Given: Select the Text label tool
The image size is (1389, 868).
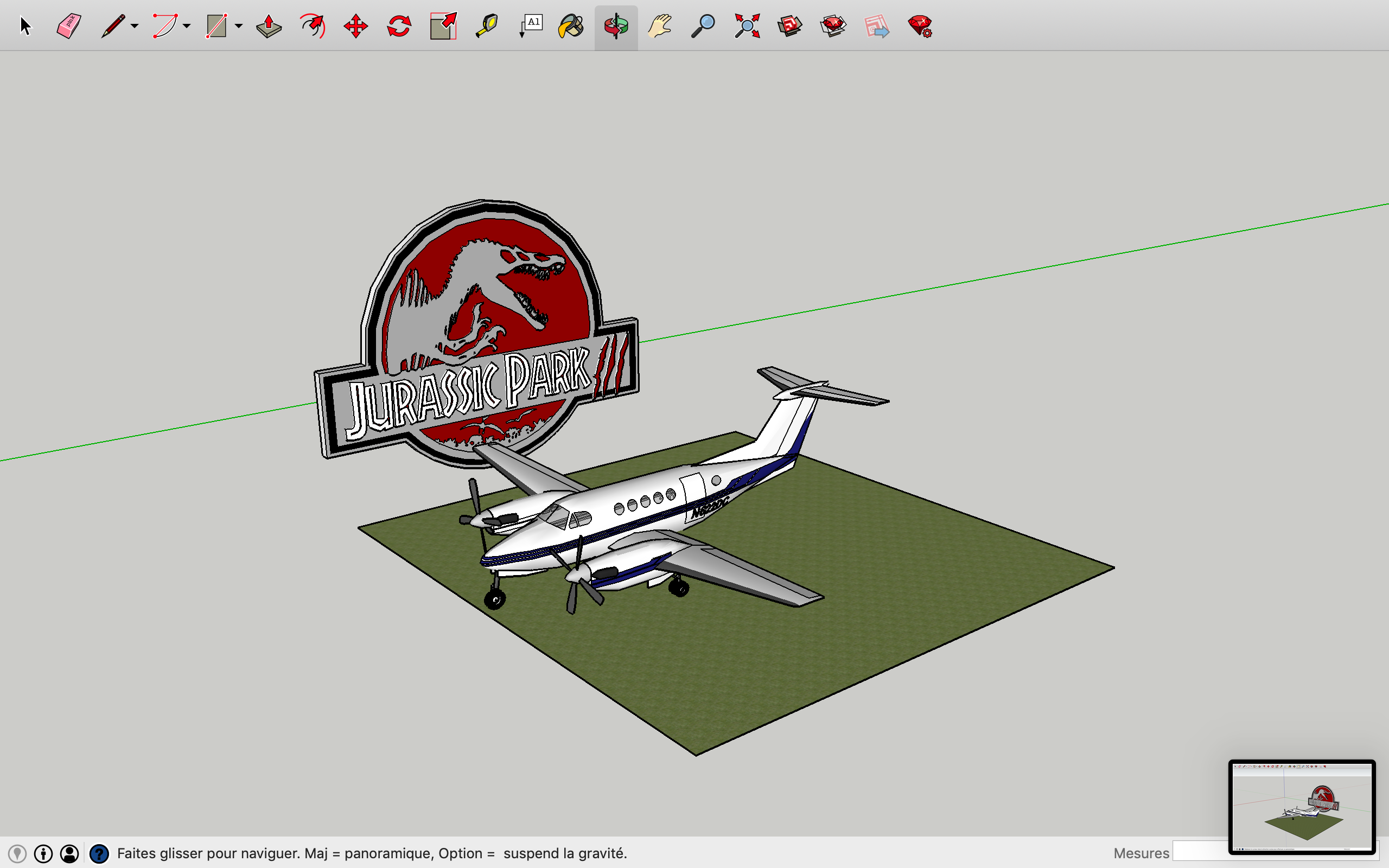Looking at the screenshot, I should (x=531, y=27).
